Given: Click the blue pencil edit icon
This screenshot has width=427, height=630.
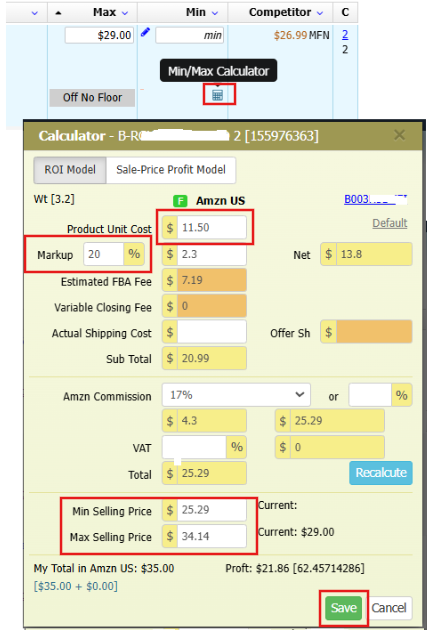Looking at the screenshot, I should 145,32.
